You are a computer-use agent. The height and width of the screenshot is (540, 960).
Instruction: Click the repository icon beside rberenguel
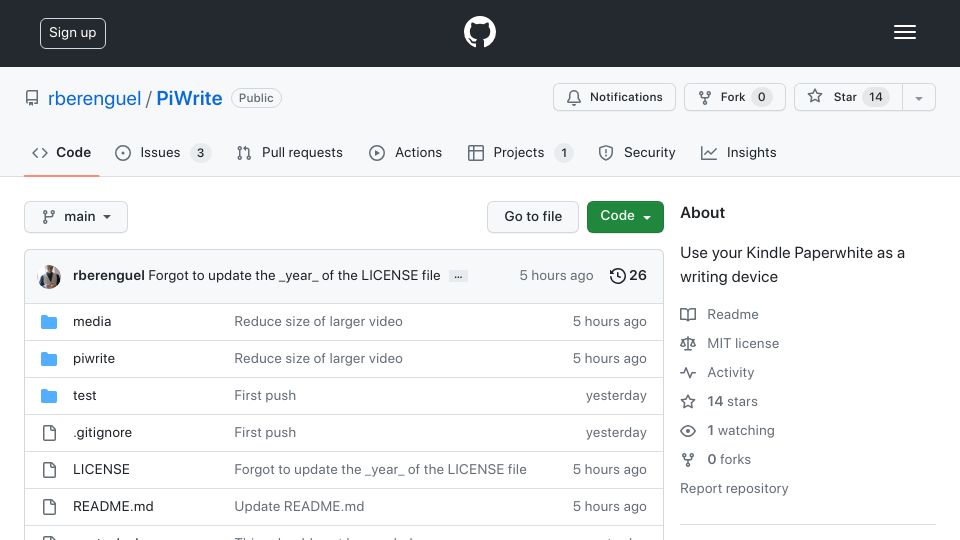[32, 98]
